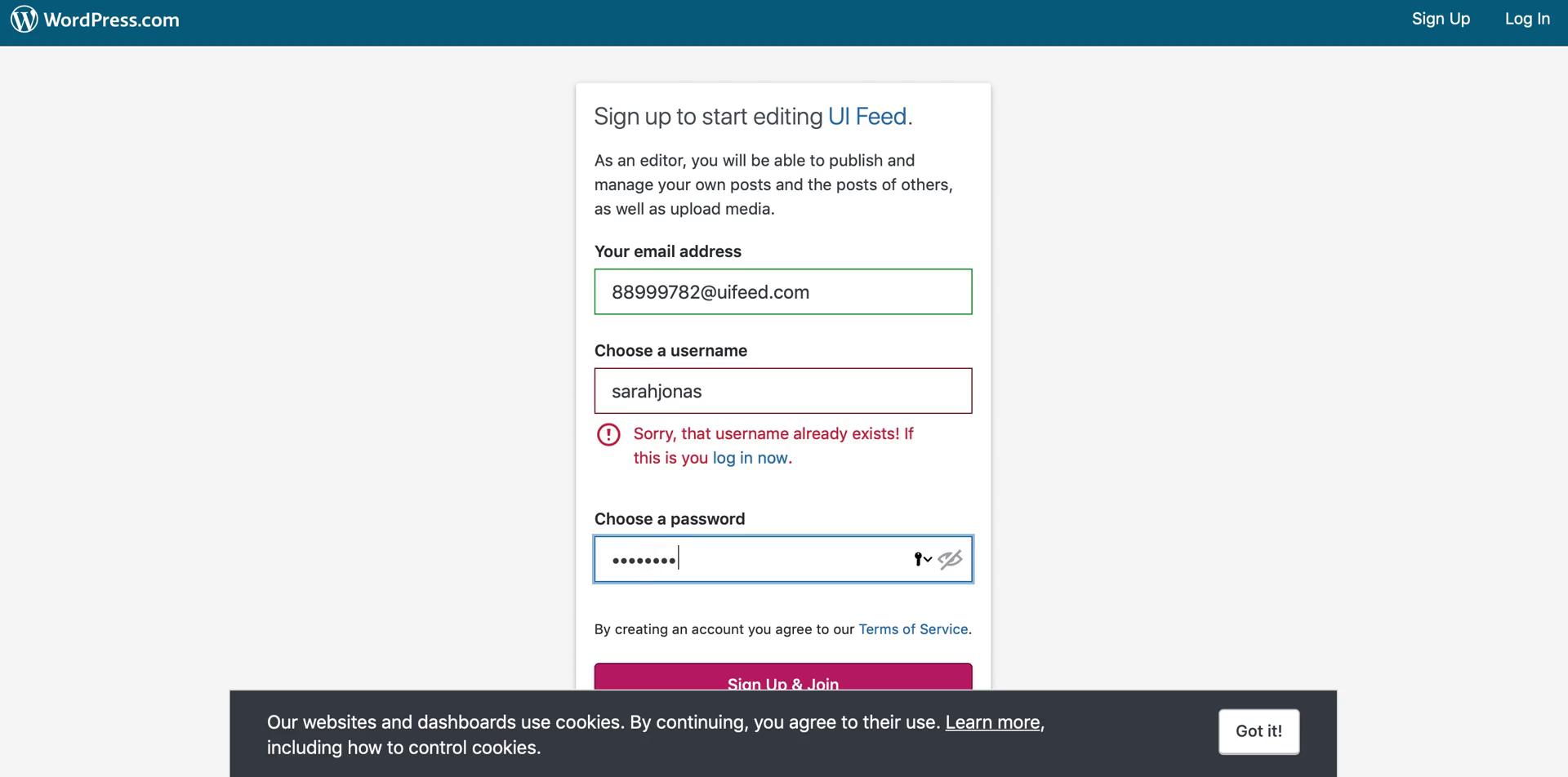Screen dimensions: 1568x777
Task: Select Log In in the top bar
Action: pos(1527,18)
